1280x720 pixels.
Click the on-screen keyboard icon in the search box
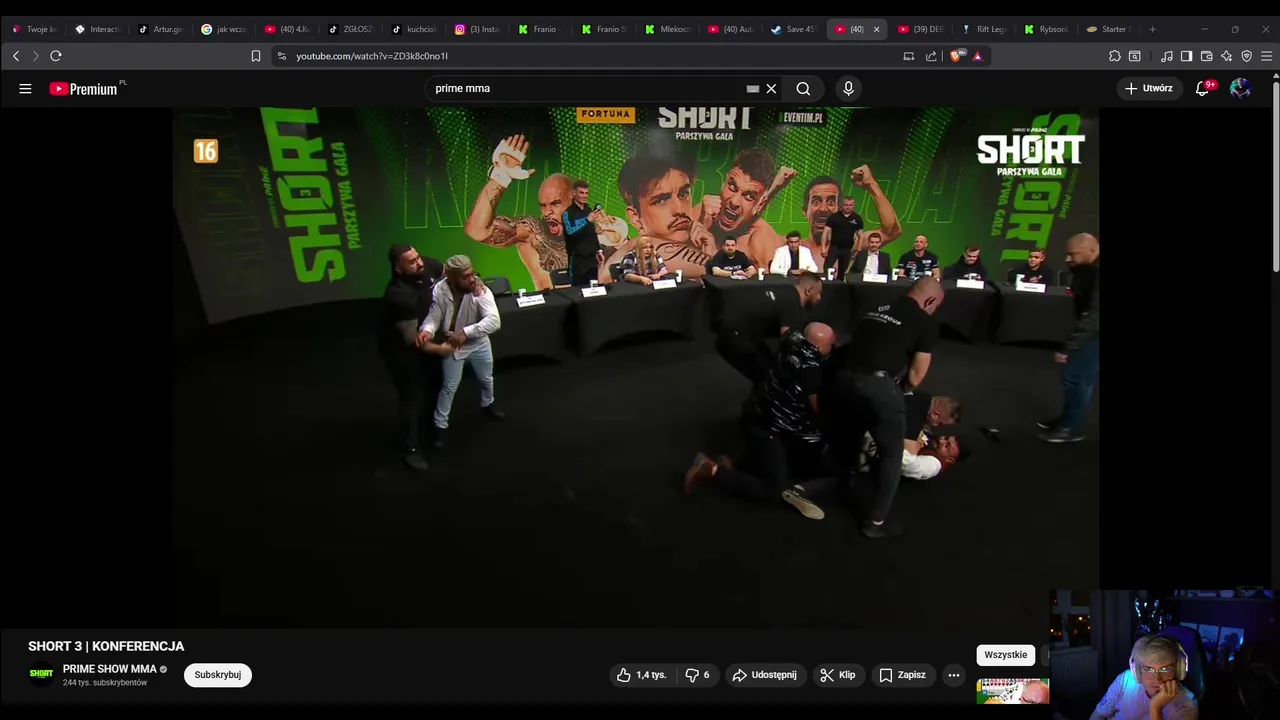pos(753,88)
